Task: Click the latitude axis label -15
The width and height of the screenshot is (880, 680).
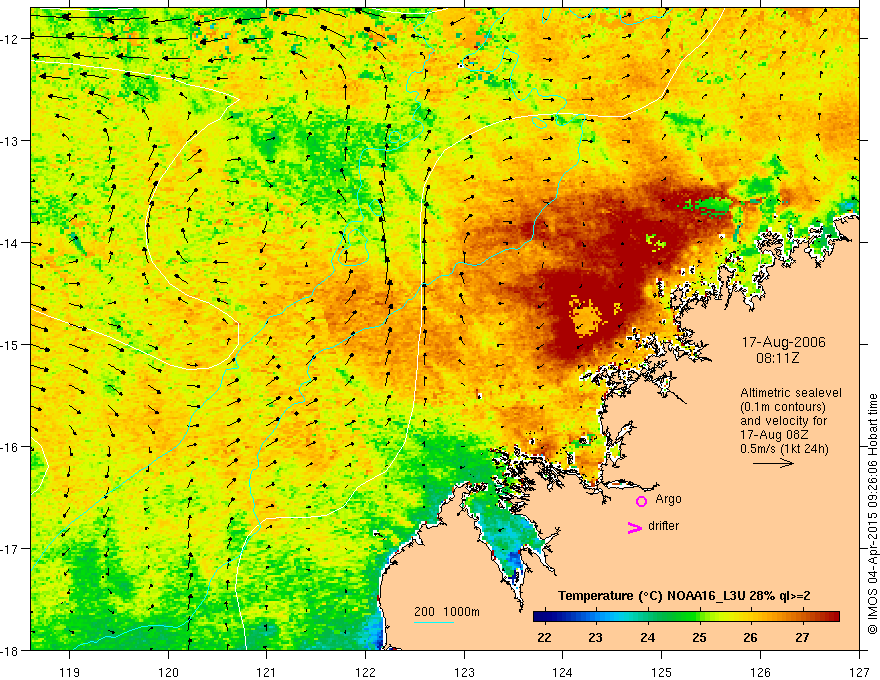Action: coord(10,344)
